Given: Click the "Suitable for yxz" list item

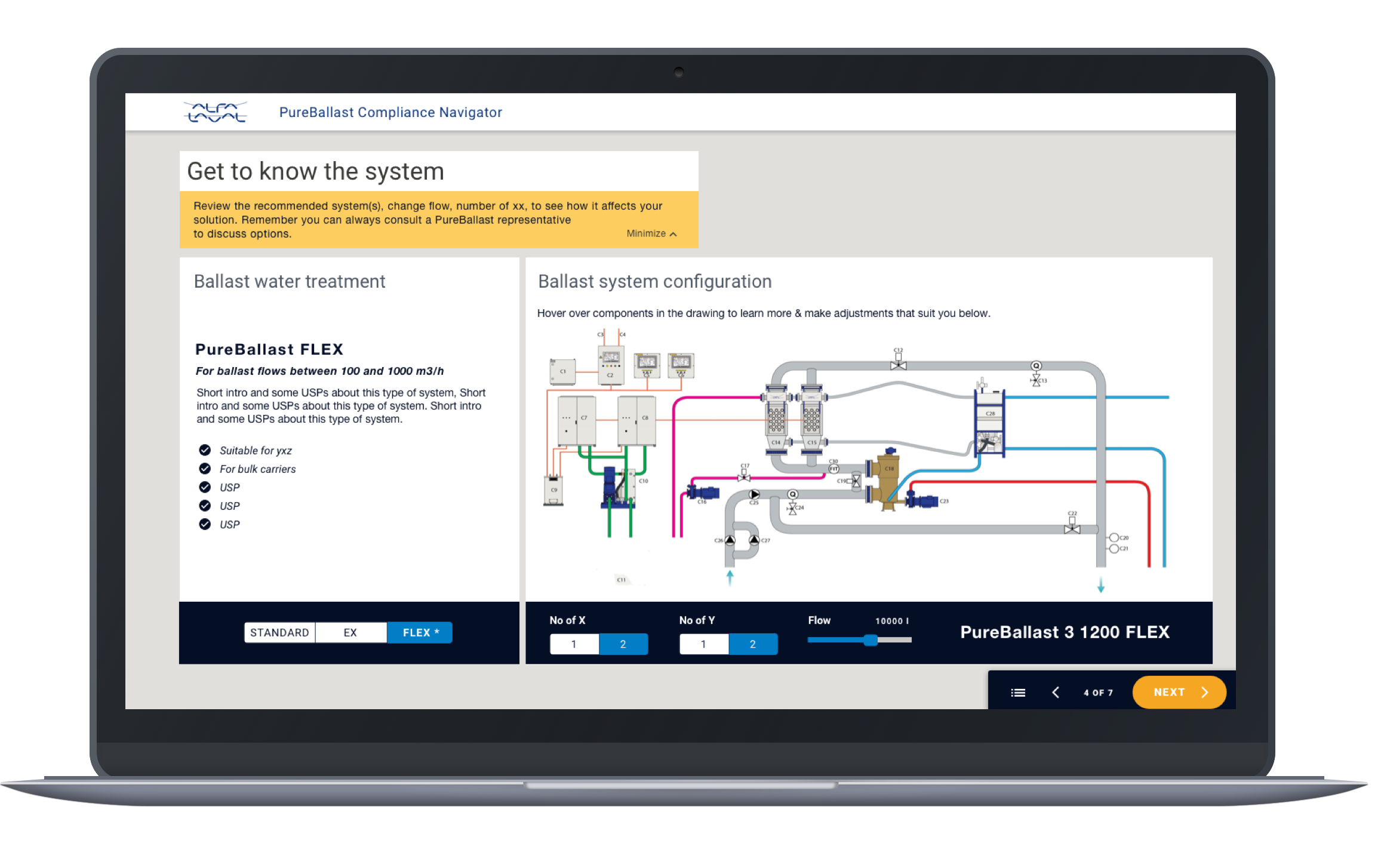Looking at the screenshot, I should pyautogui.click(x=256, y=451).
